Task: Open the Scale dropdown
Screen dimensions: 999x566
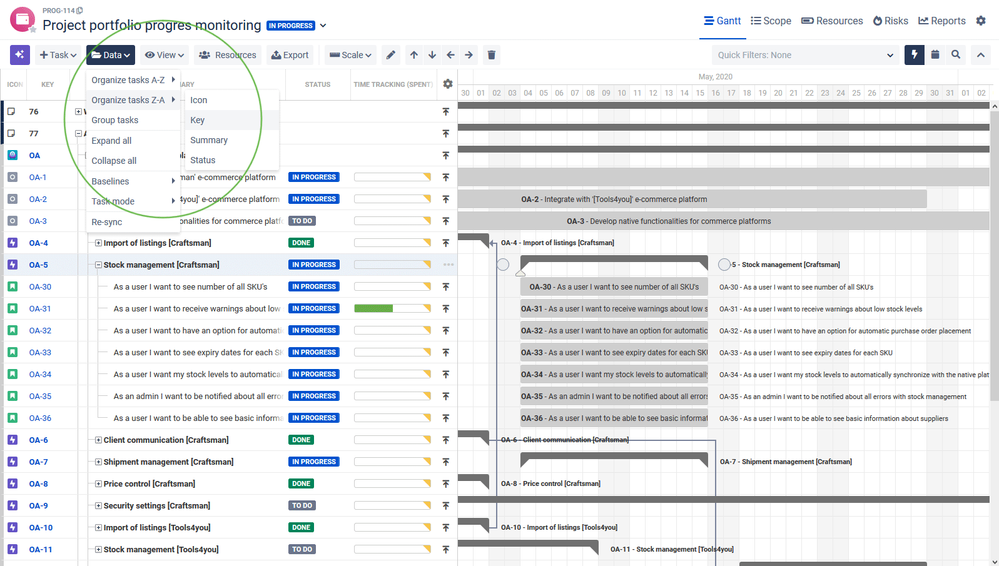Action: click(350, 55)
